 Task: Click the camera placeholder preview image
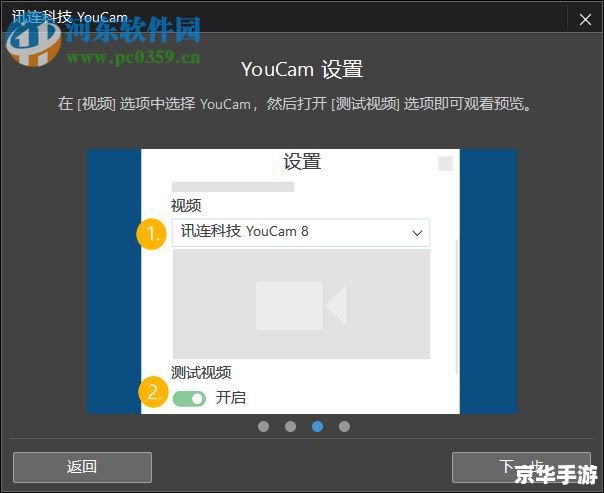pyautogui.click(x=301, y=304)
